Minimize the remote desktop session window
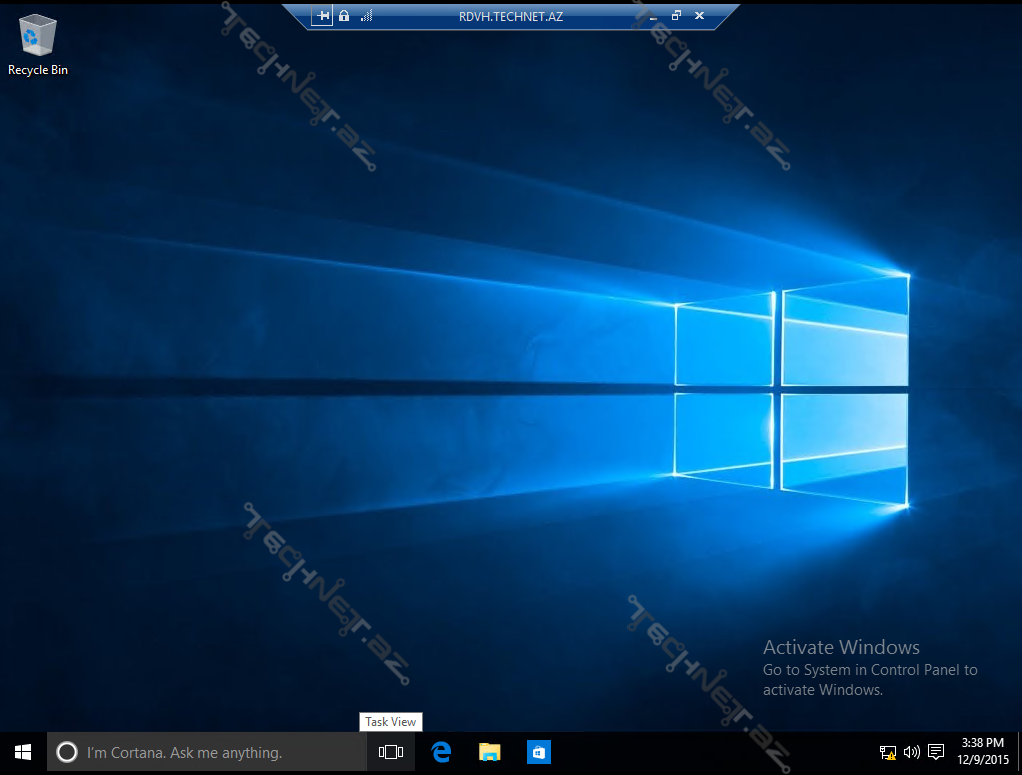 click(652, 16)
